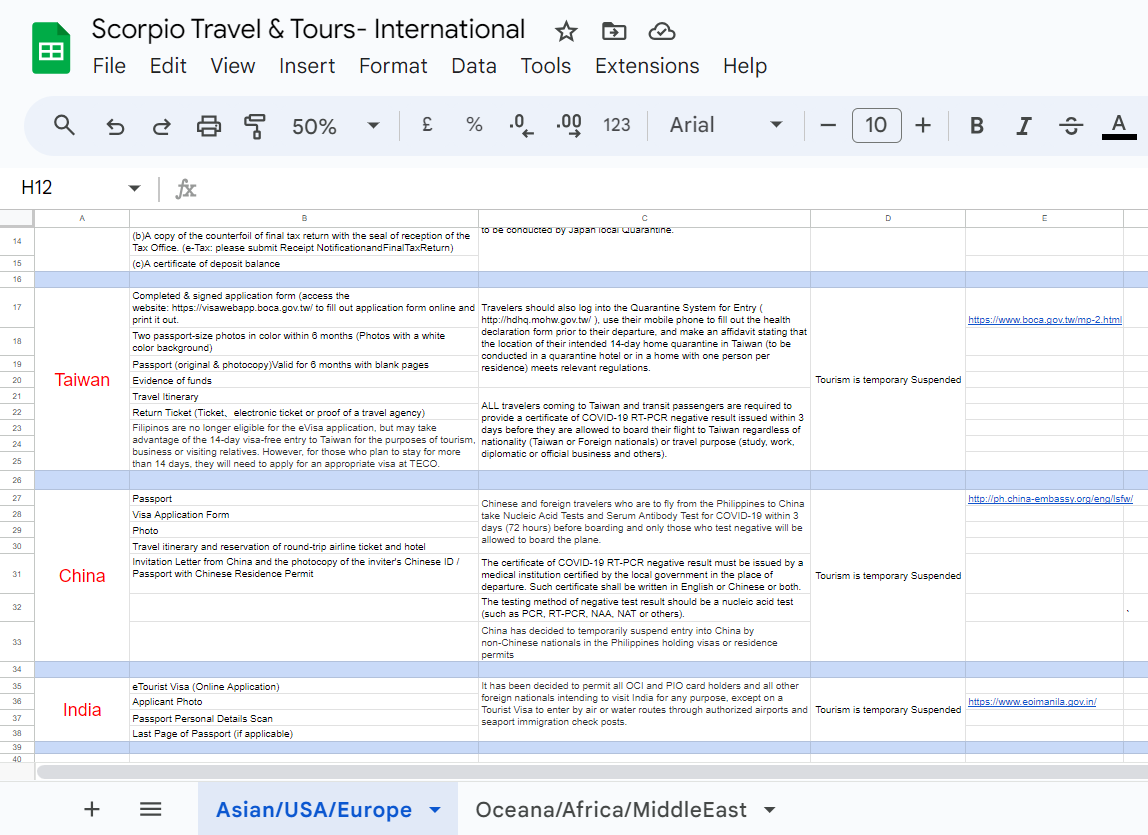The height and width of the screenshot is (835, 1148).
Task: Decrease font size with minus button
Action: tap(828, 126)
